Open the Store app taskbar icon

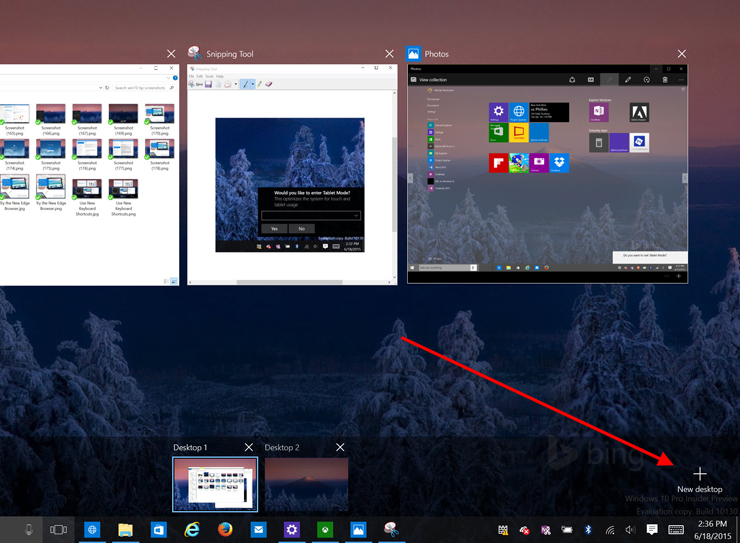158,529
